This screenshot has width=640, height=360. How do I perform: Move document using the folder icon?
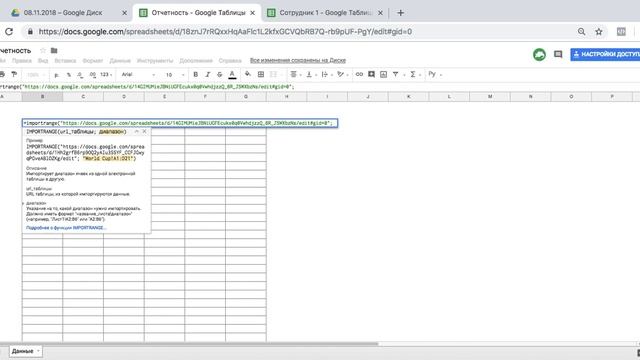click(54, 51)
